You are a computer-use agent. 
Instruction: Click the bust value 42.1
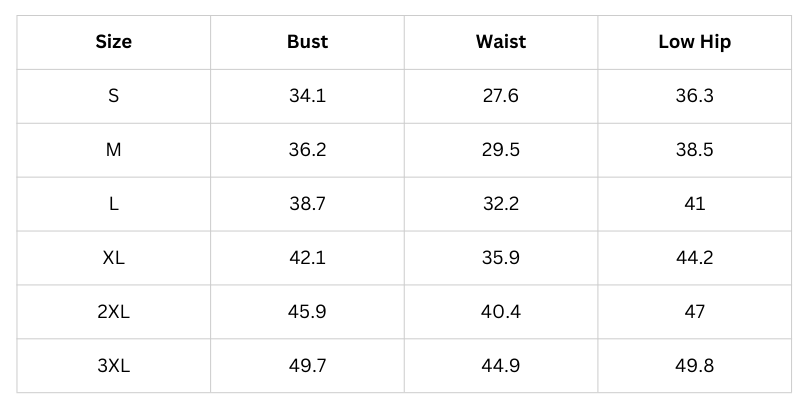coord(307,258)
